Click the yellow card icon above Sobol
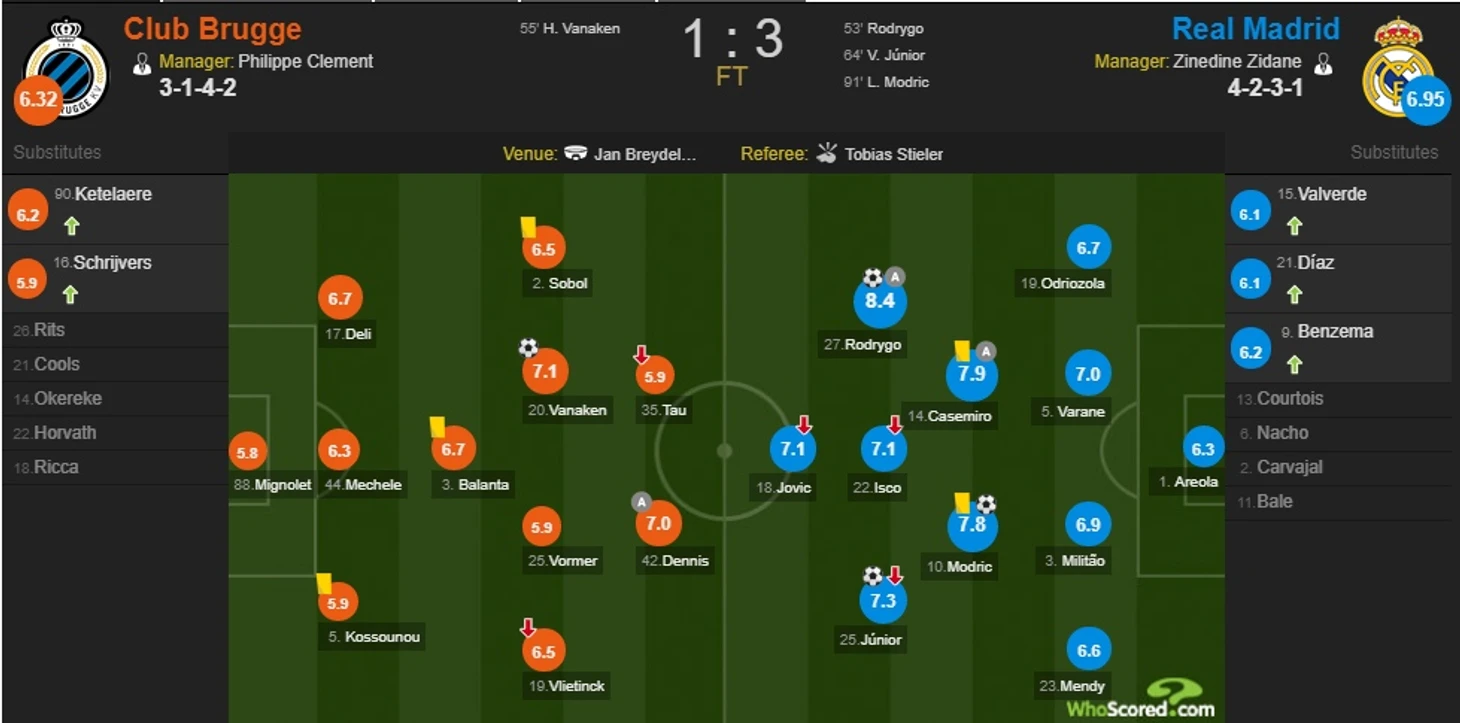The height and width of the screenshot is (723, 1460). click(528, 228)
